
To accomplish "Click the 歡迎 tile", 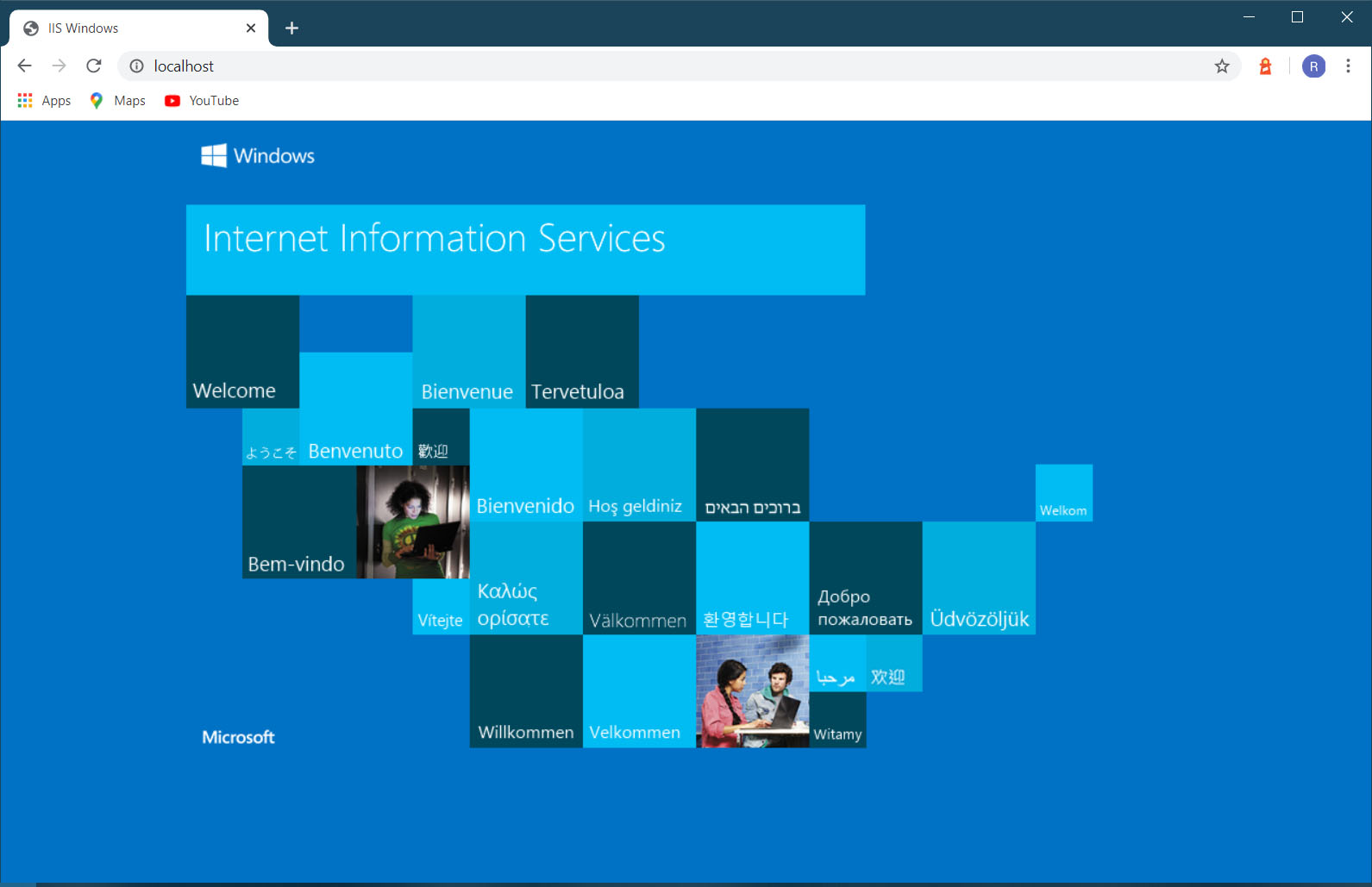I will click(x=441, y=437).
